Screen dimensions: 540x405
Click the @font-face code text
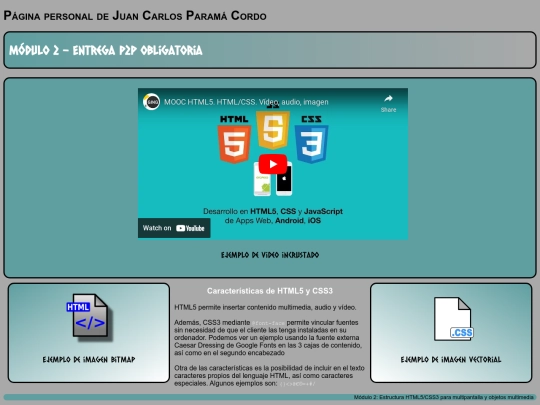268,323
